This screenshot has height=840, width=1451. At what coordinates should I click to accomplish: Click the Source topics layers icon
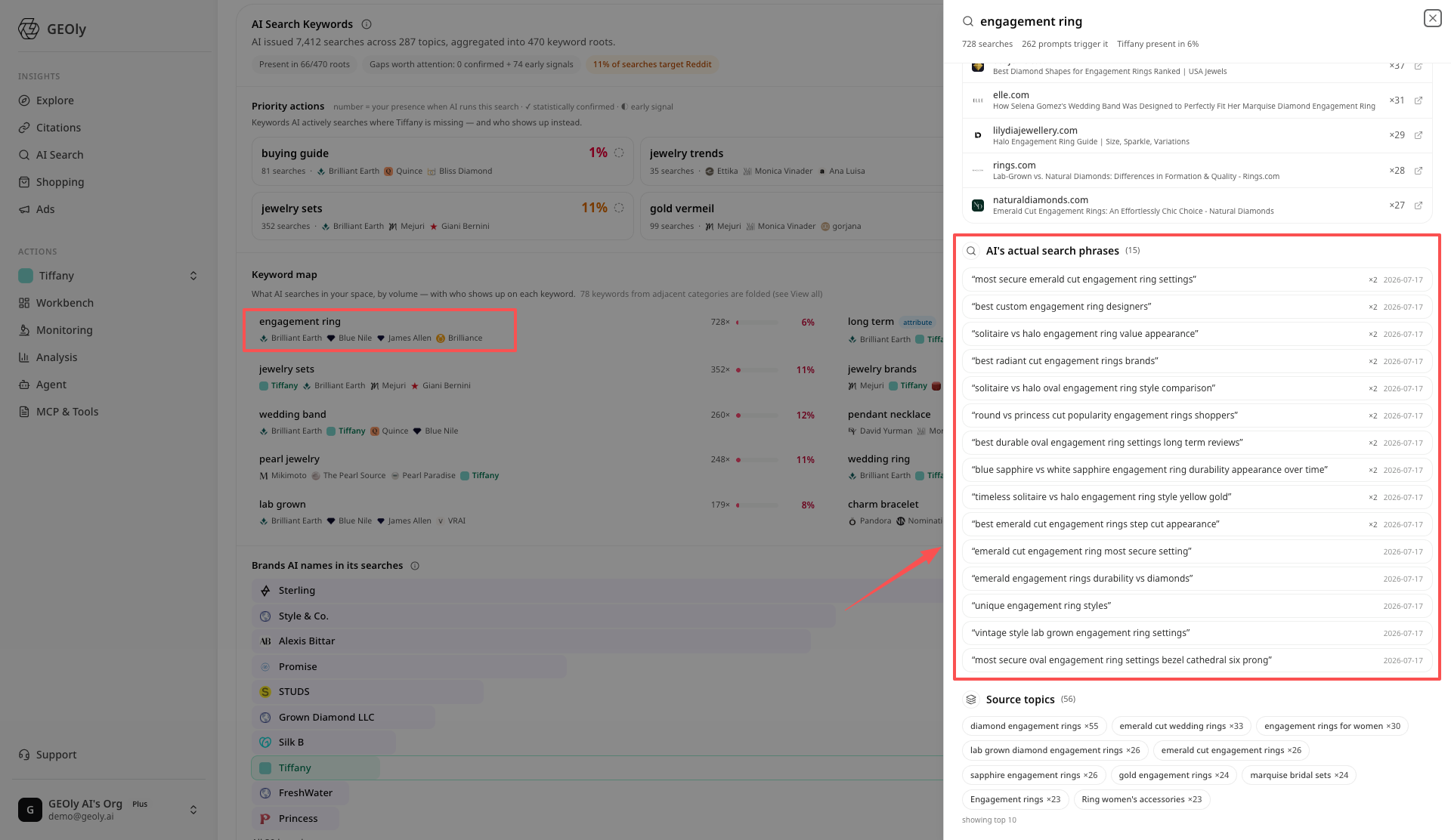coord(971,699)
